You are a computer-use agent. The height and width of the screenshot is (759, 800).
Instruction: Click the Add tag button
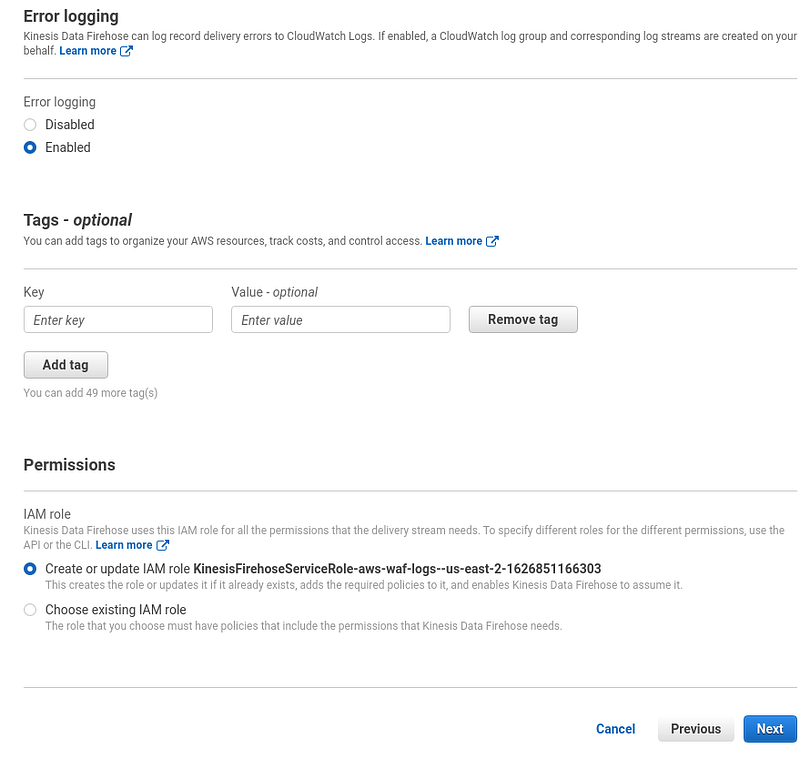click(65, 365)
